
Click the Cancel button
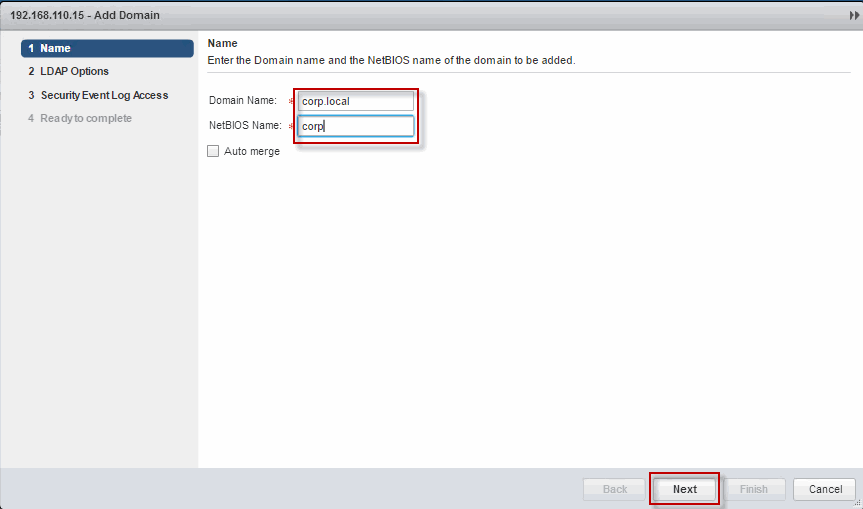(824, 489)
